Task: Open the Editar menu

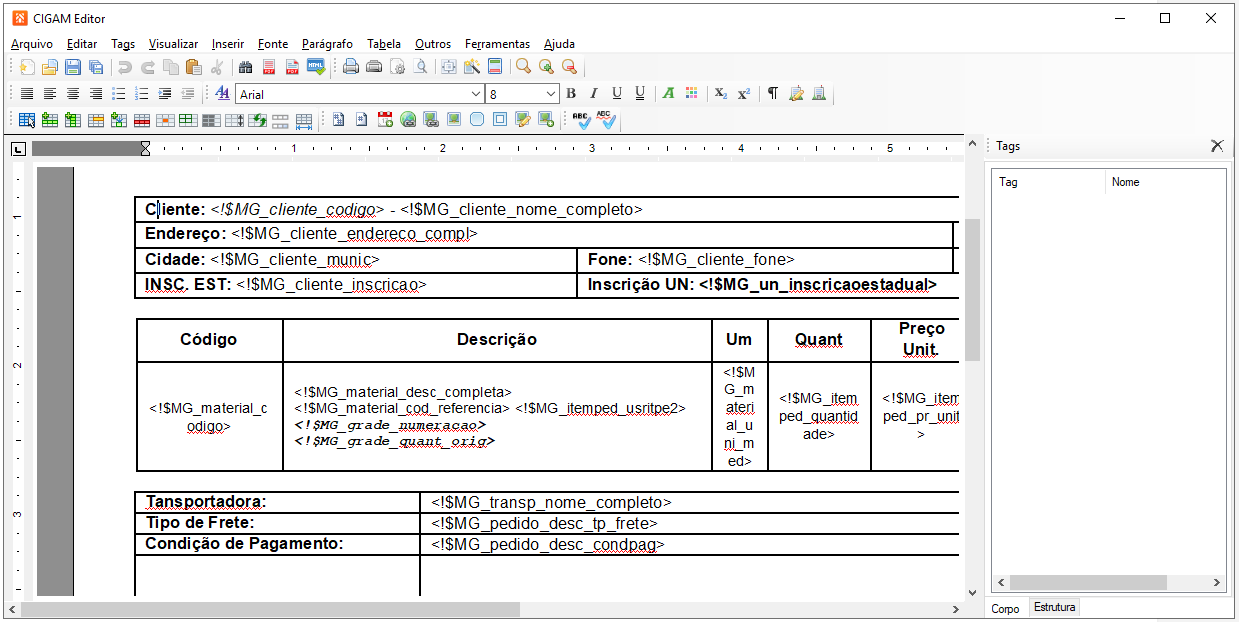Action: (x=82, y=44)
